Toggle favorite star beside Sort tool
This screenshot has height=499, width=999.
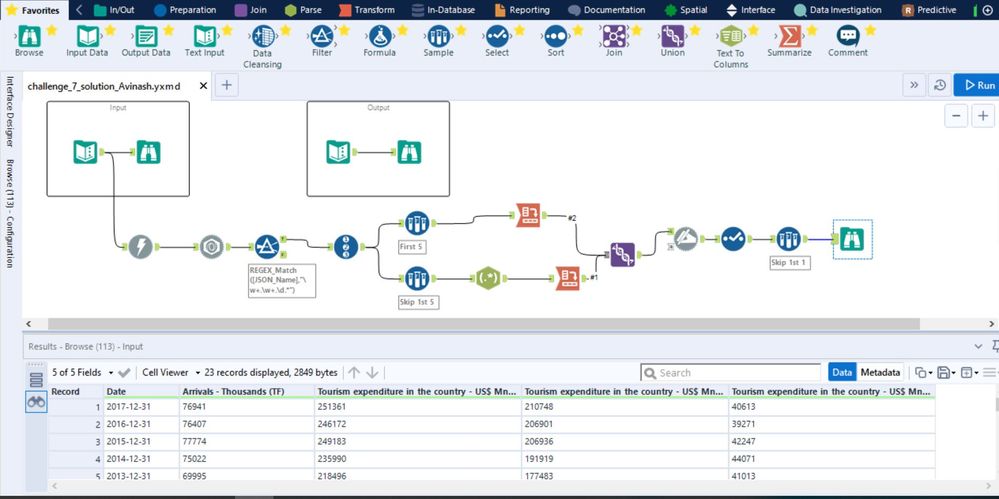[x=578, y=31]
